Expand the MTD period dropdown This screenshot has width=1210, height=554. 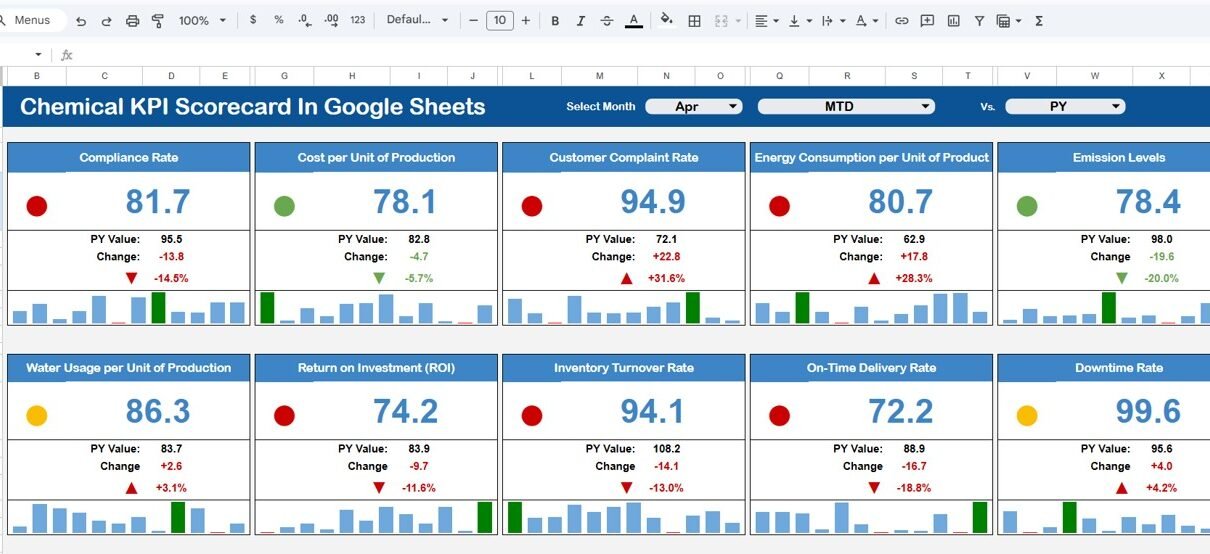tap(845, 106)
